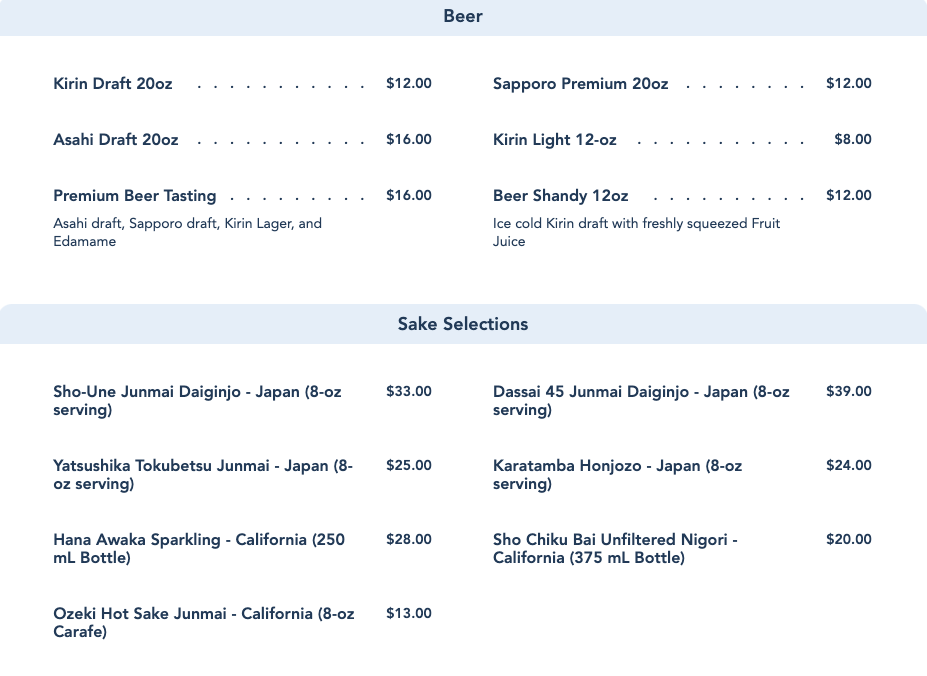Click the Beer section header
The width and height of the screenshot is (927, 676).
click(463, 16)
